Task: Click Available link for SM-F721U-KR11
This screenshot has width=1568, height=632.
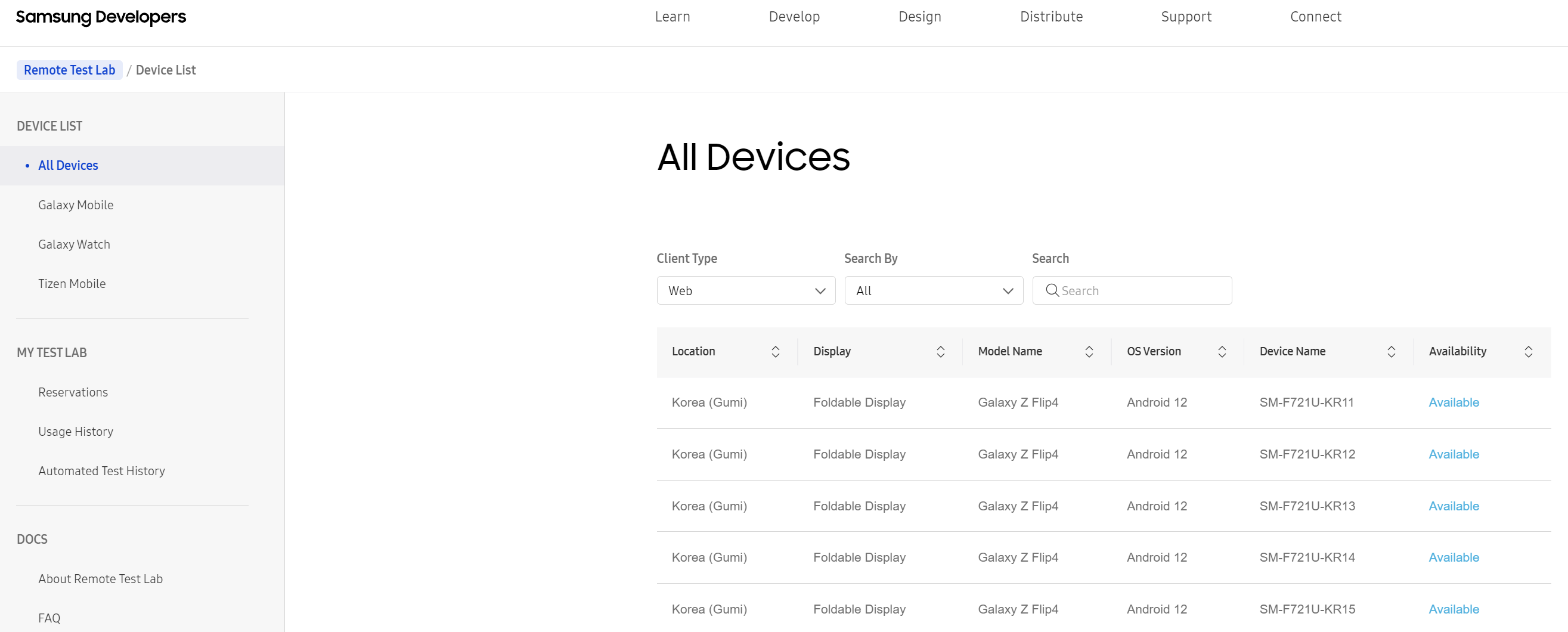Action: 1453,402
